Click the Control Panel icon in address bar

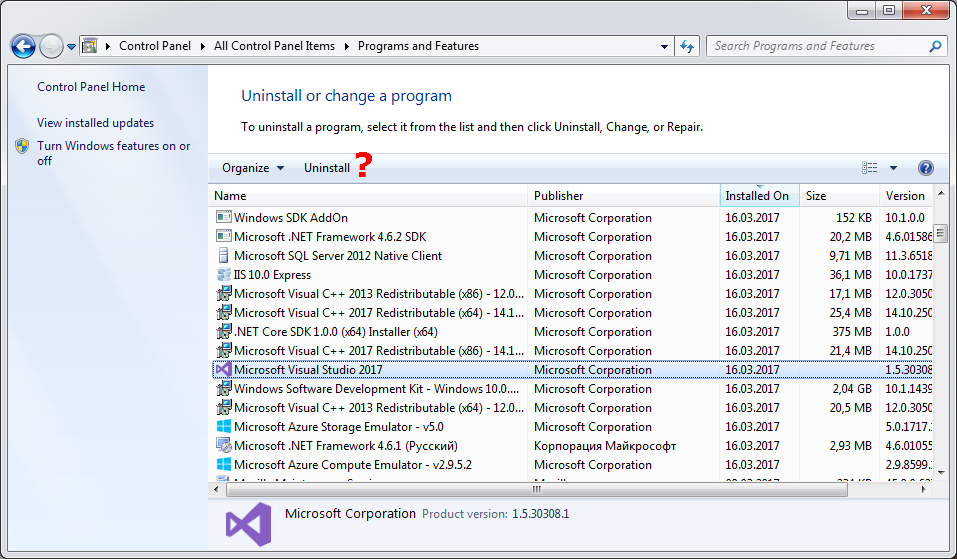(90, 46)
